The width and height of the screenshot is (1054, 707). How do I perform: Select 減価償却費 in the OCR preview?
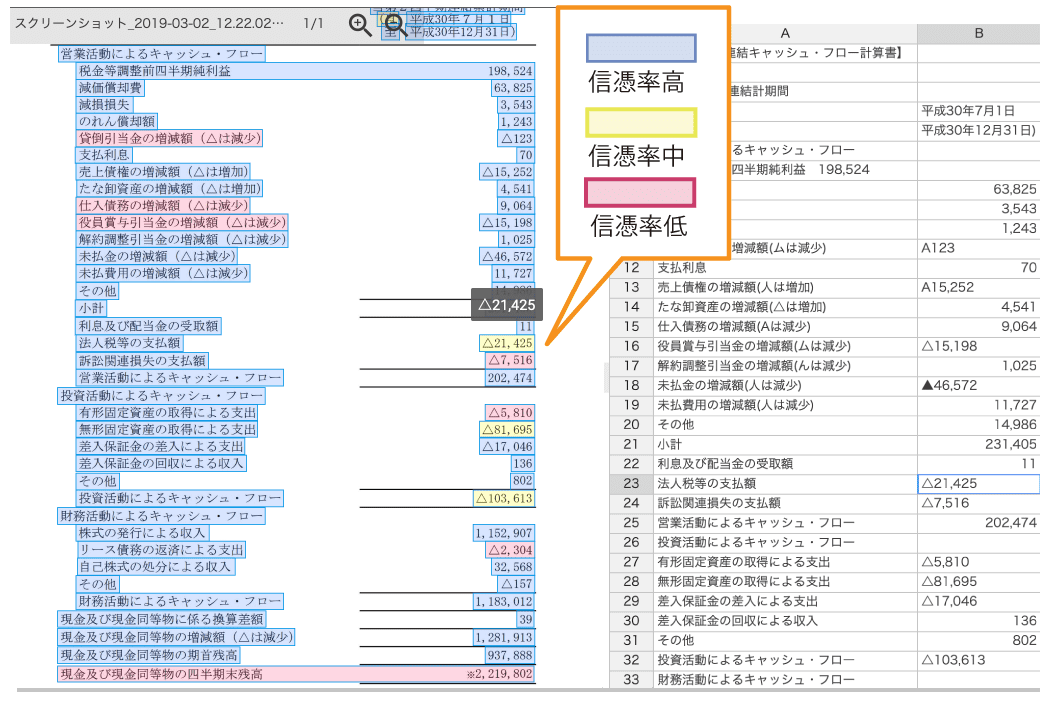point(110,87)
